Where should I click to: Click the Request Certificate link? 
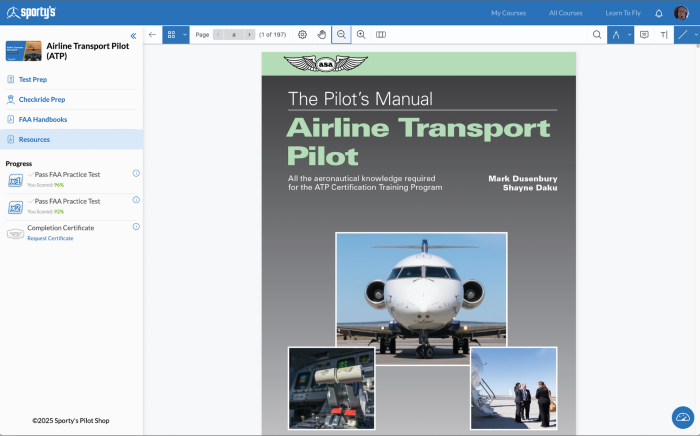[x=50, y=238]
